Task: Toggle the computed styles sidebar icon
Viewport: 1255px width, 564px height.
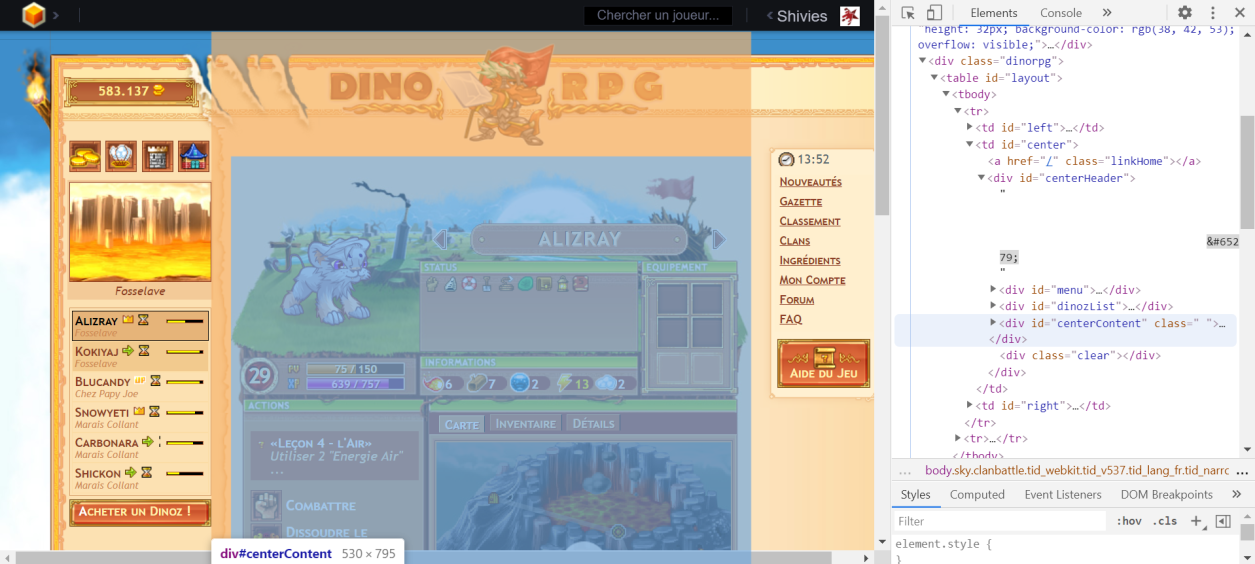Action: 1222,521
